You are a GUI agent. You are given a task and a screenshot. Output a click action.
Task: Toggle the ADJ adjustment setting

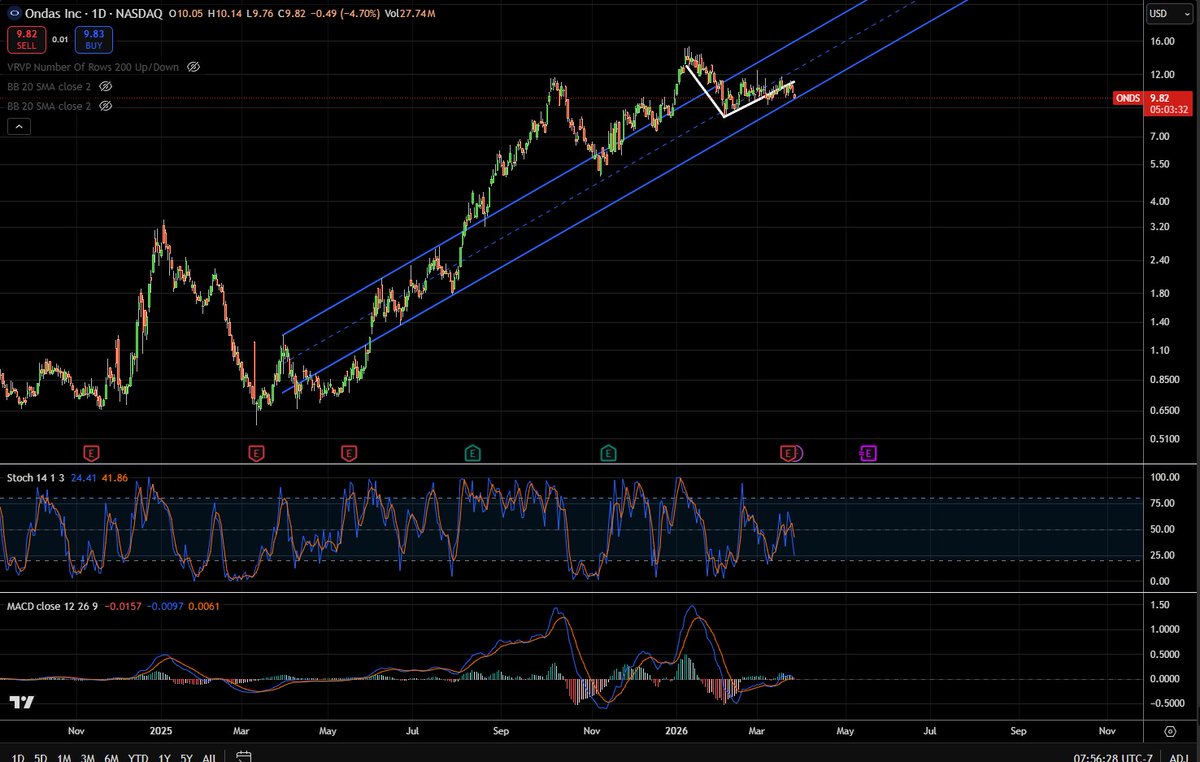[x=1178, y=756]
